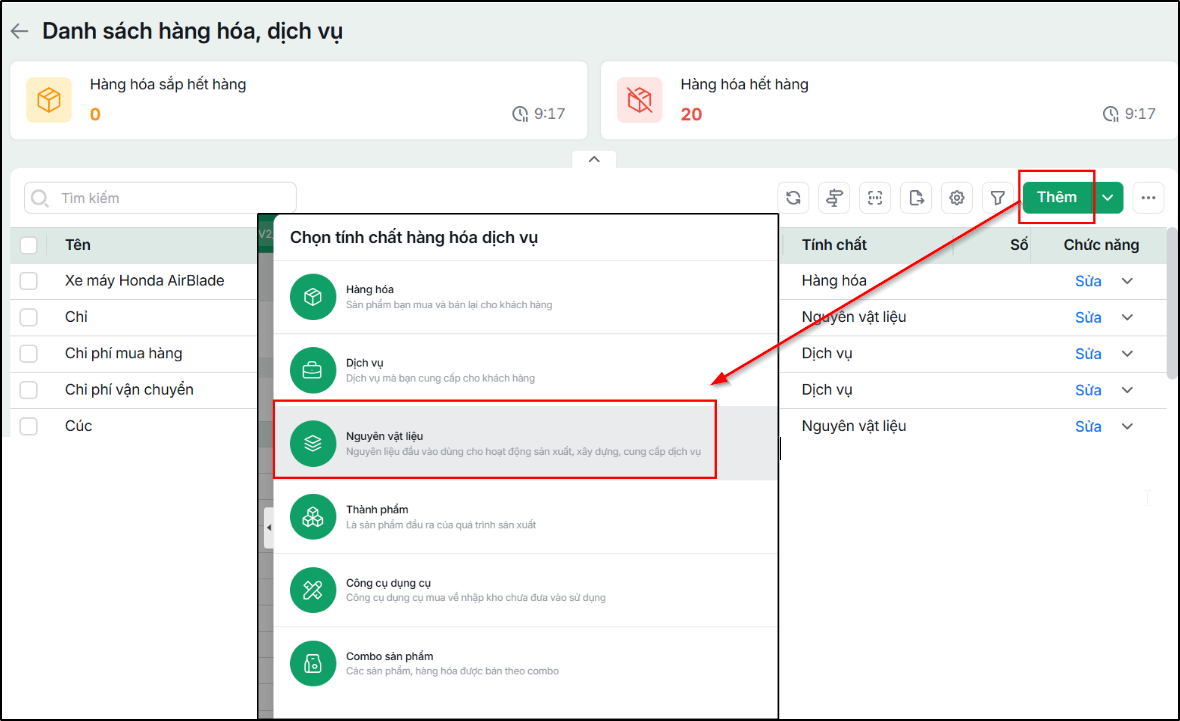This screenshot has height=721, width=1180.
Task: Select Thành phẩm item type
Action: coord(525,517)
